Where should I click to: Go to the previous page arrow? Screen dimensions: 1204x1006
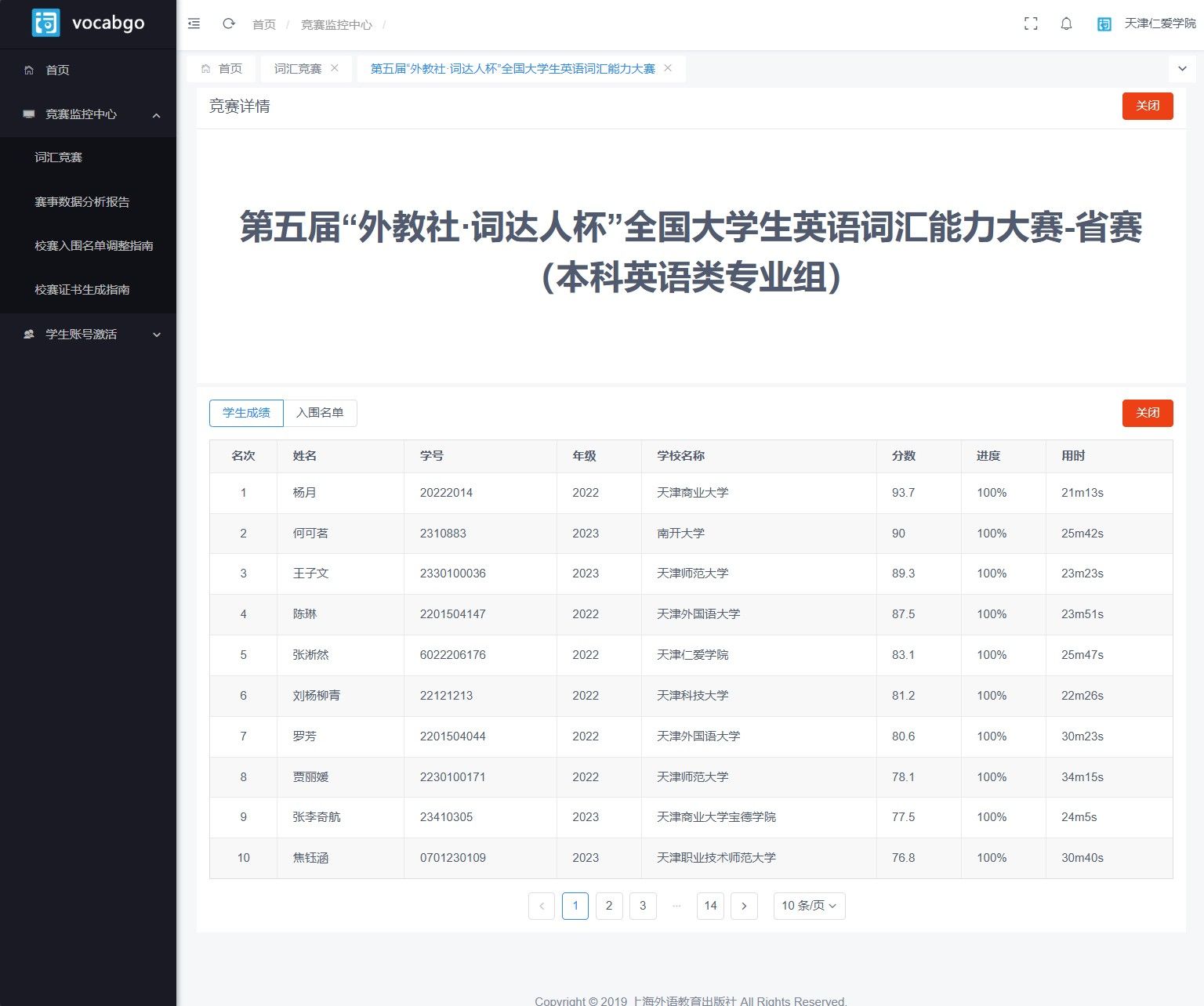coord(542,906)
